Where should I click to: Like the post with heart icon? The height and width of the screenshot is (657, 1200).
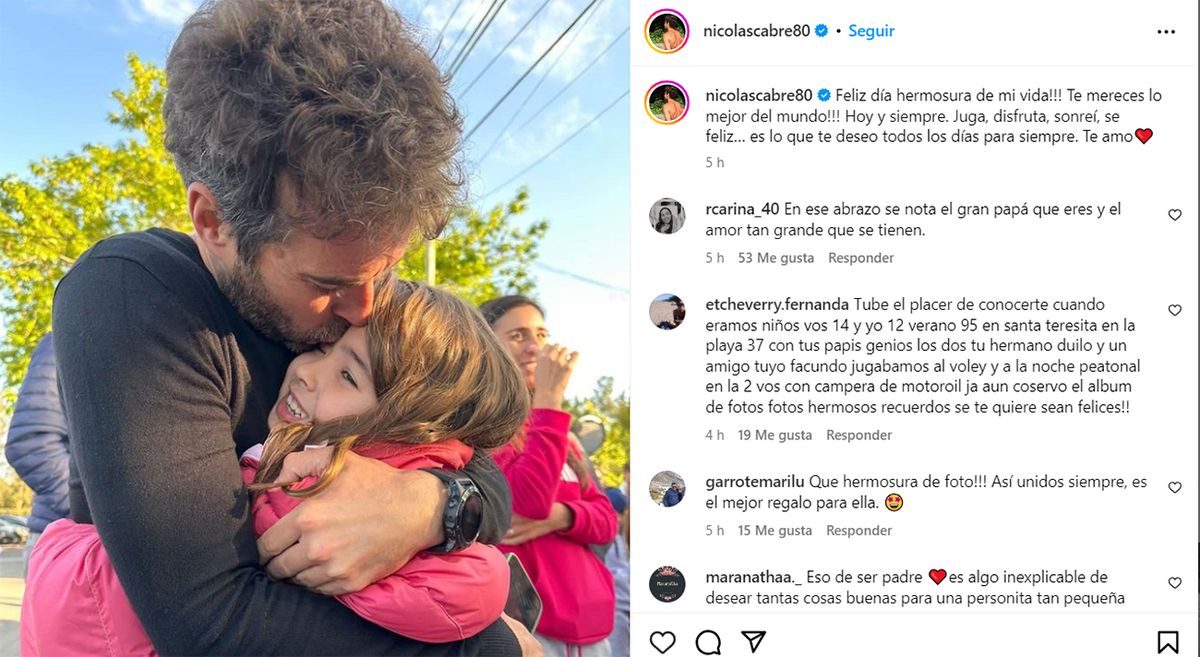tap(662, 641)
